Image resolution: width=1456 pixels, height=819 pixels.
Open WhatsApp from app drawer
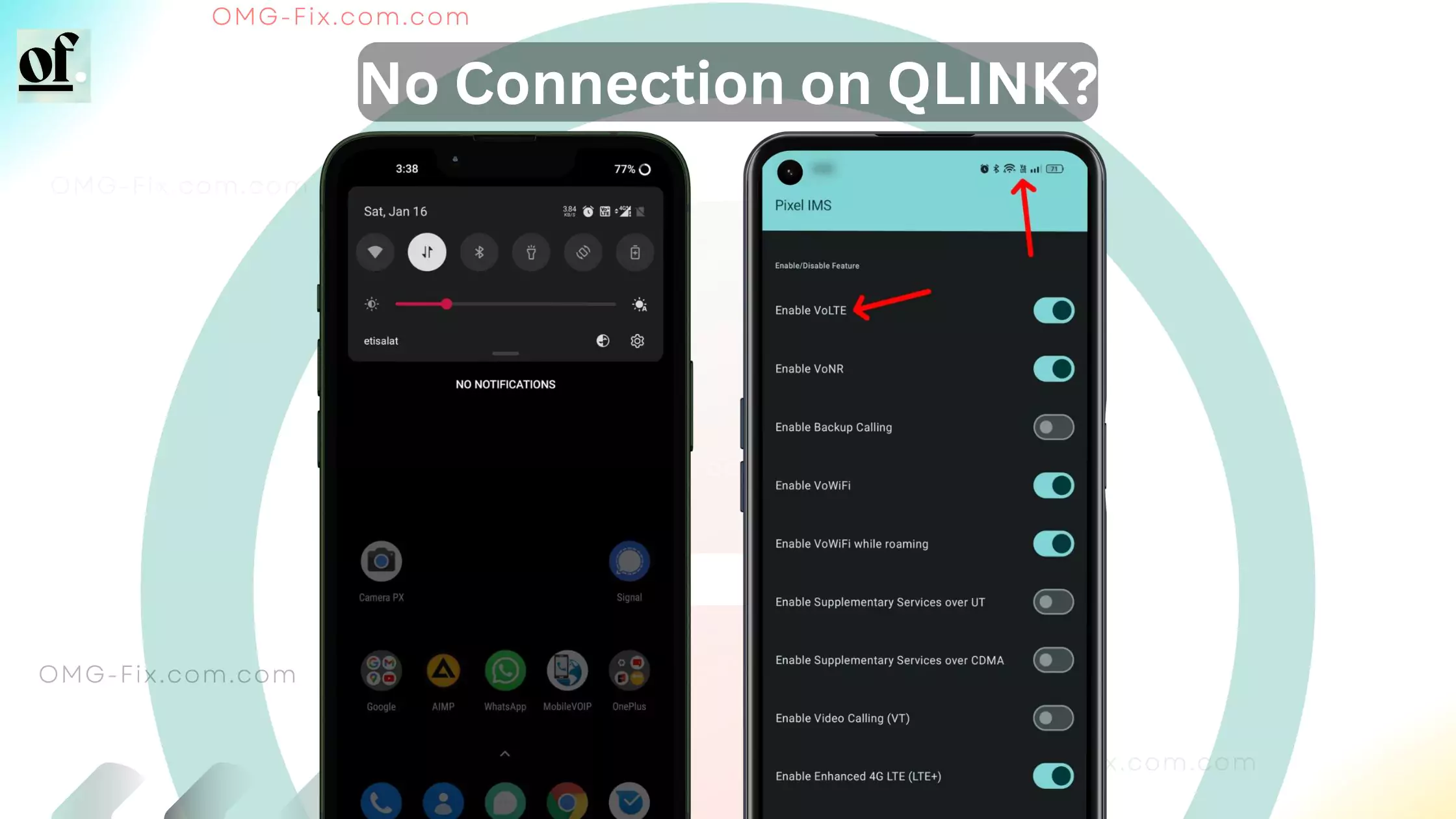(506, 671)
